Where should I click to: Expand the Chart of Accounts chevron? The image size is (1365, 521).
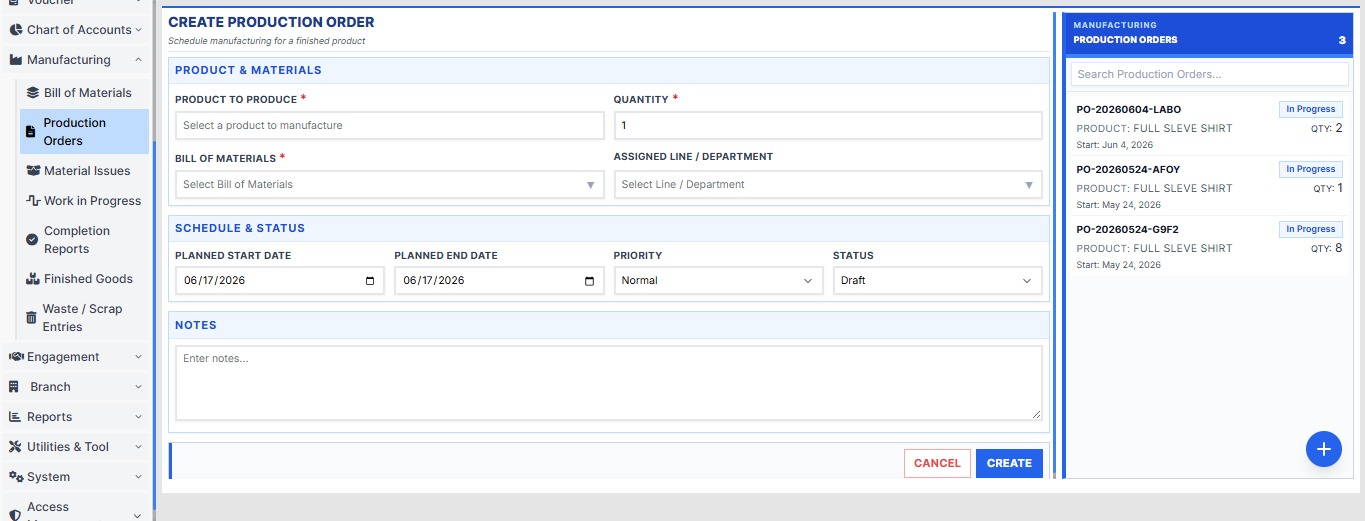pyautogui.click(x=138, y=30)
